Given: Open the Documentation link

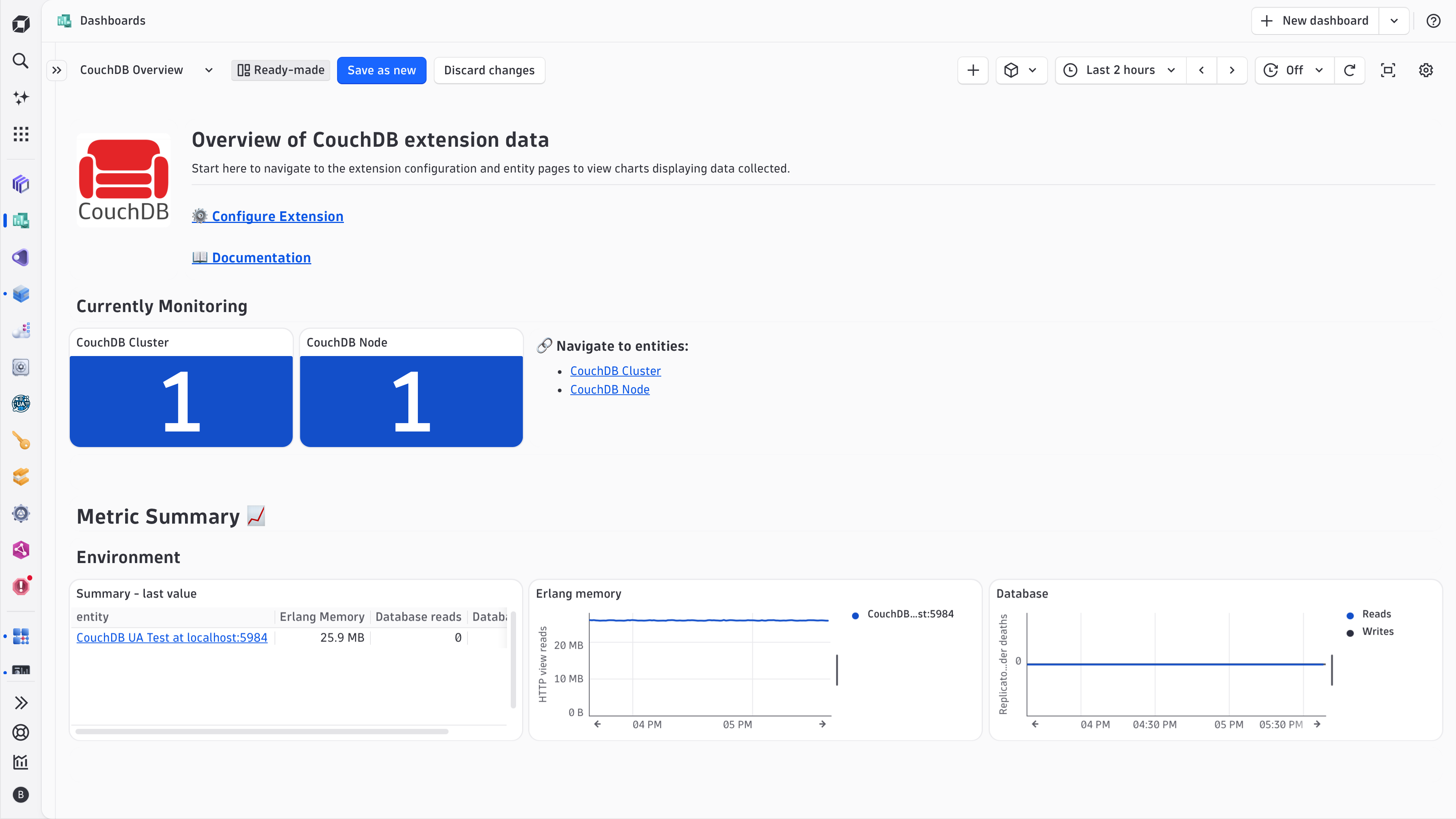Looking at the screenshot, I should tap(251, 258).
